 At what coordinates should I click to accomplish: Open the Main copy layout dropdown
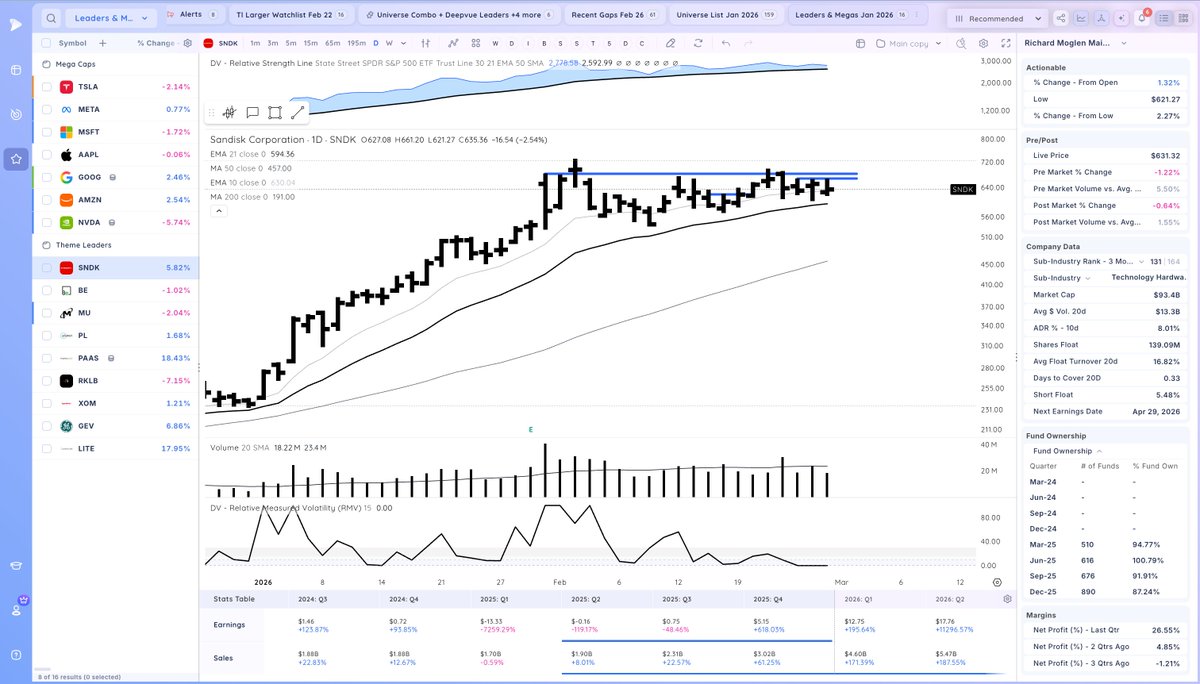909,43
